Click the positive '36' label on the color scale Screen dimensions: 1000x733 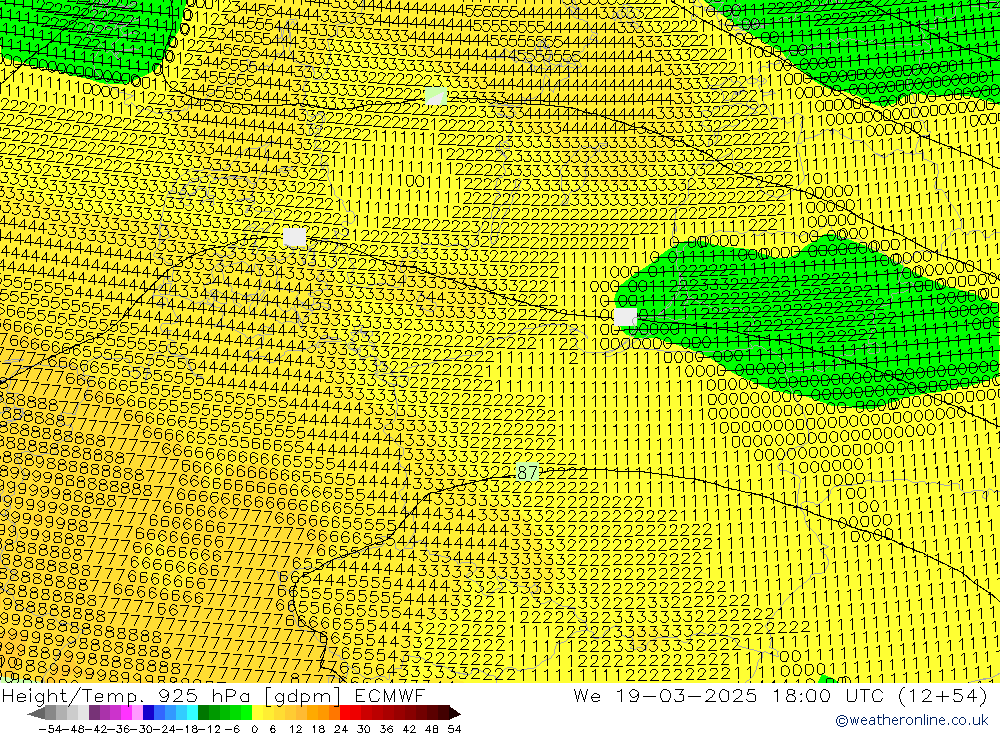click(386, 729)
